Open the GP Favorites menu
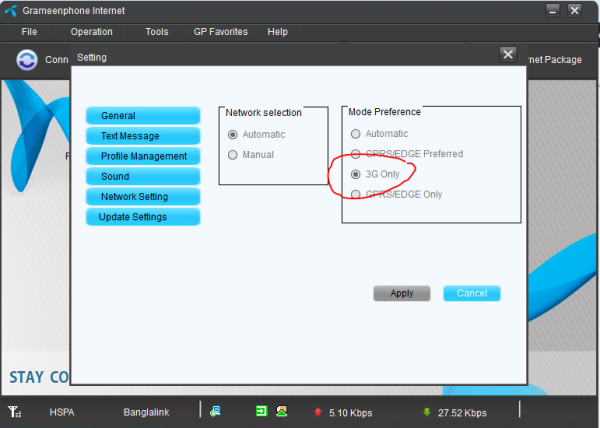This screenshot has height=428, width=600. point(220,32)
